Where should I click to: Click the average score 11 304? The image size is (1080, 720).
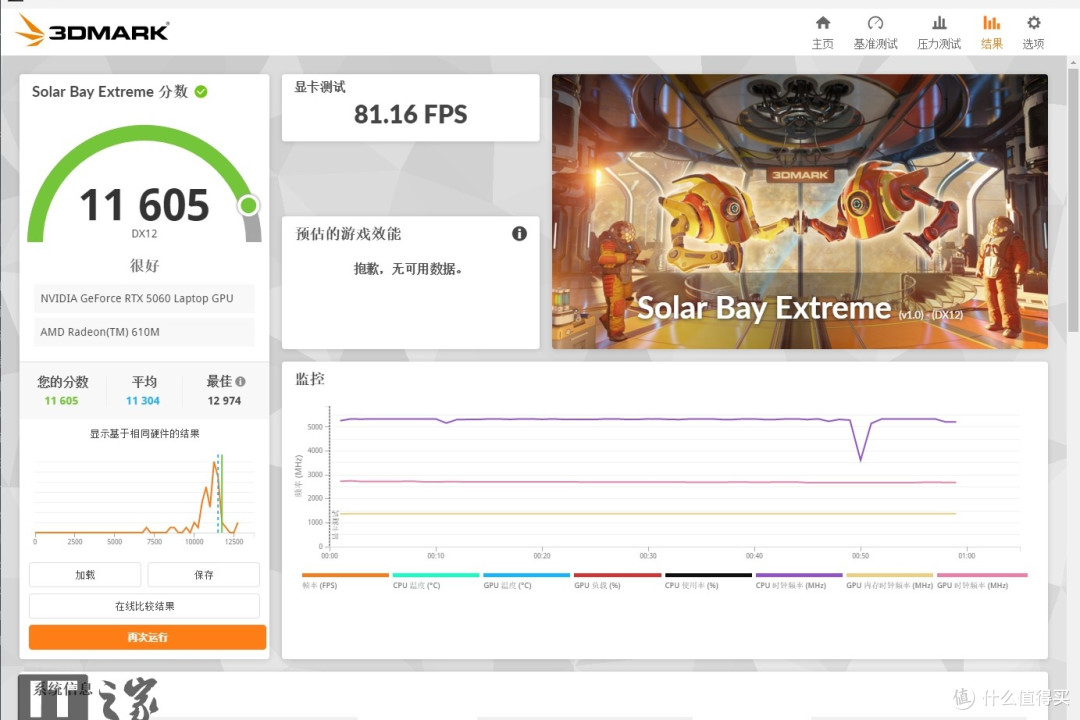click(143, 401)
